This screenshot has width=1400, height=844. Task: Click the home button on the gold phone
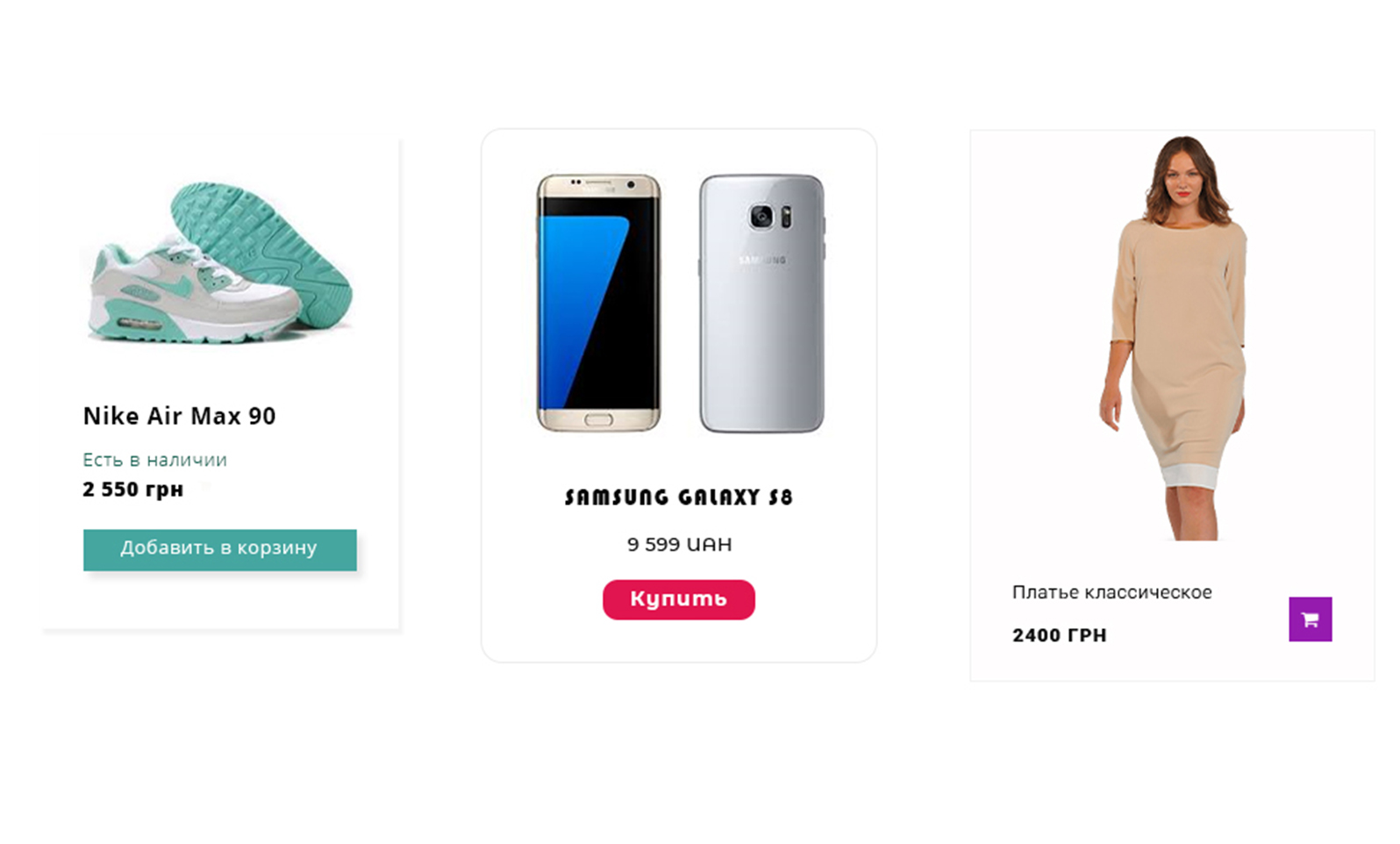click(598, 420)
